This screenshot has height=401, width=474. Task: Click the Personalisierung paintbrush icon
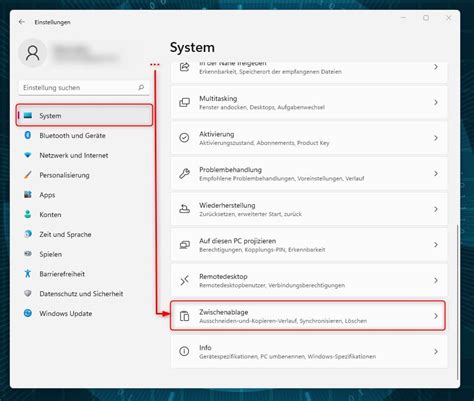[28, 175]
